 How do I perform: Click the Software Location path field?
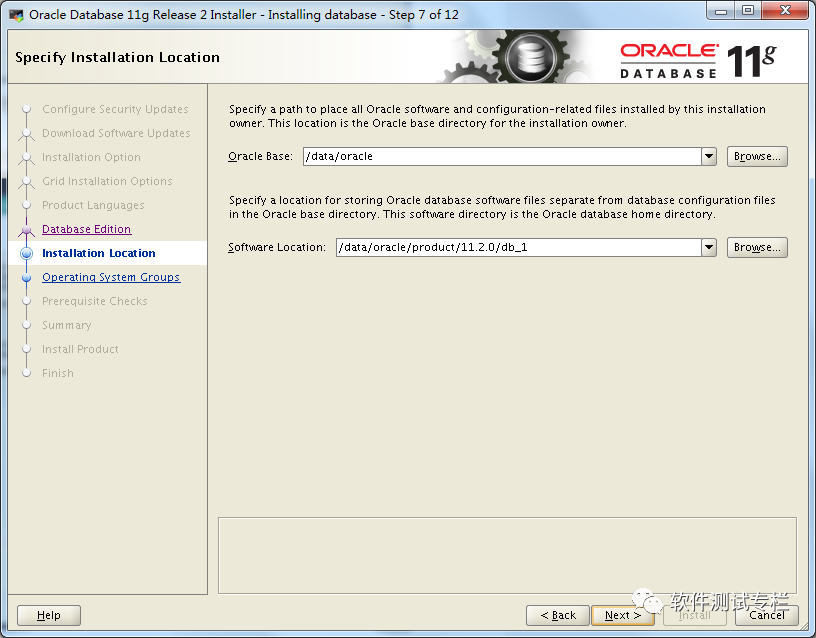[519, 248]
